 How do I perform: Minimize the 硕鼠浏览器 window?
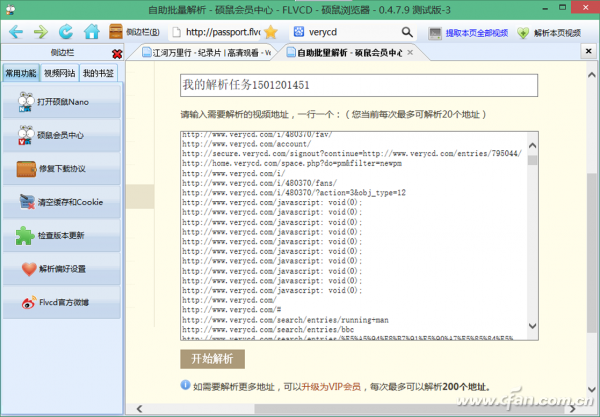(x=545, y=8)
